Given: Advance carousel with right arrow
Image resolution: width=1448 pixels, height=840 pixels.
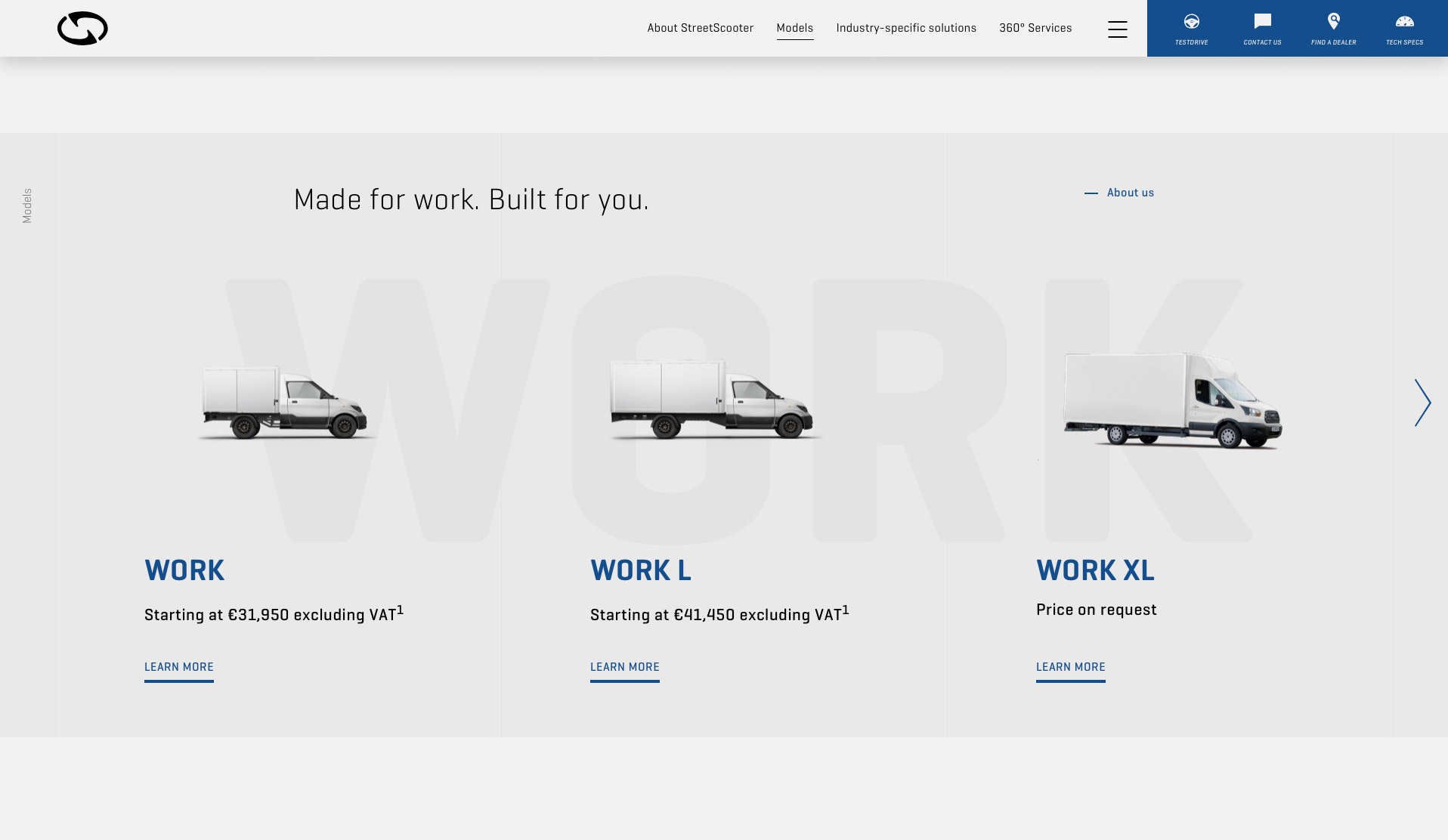Looking at the screenshot, I should pyautogui.click(x=1422, y=403).
